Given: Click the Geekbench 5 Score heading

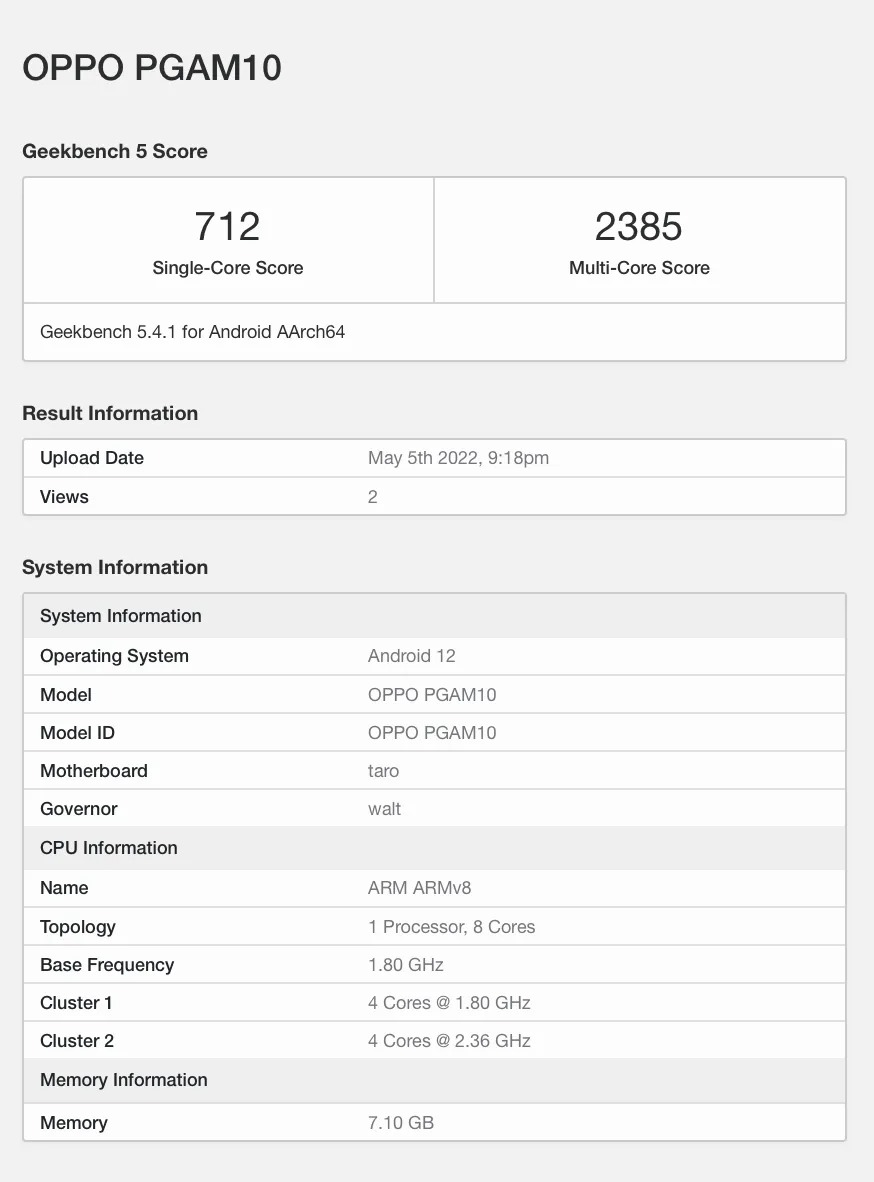Looking at the screenshot, I should (x=115, y=151).
